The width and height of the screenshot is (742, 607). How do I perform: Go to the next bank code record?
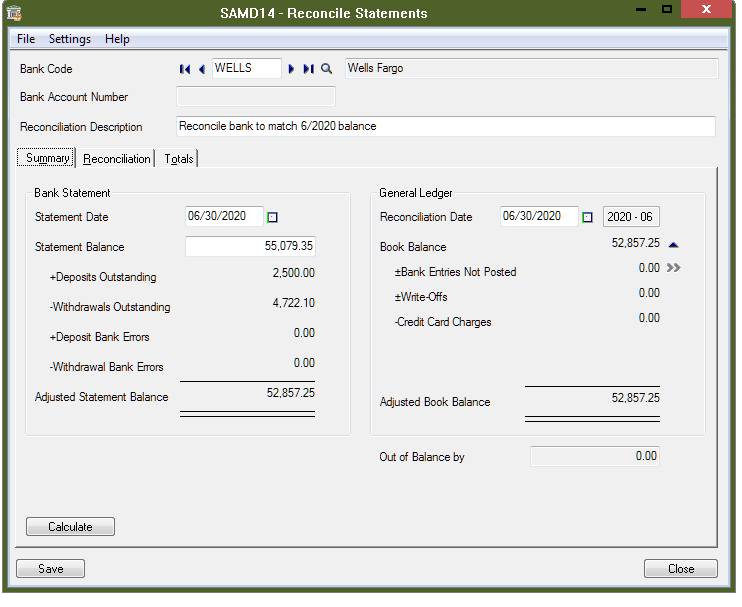pyautogui.click(x=292, y=69)
